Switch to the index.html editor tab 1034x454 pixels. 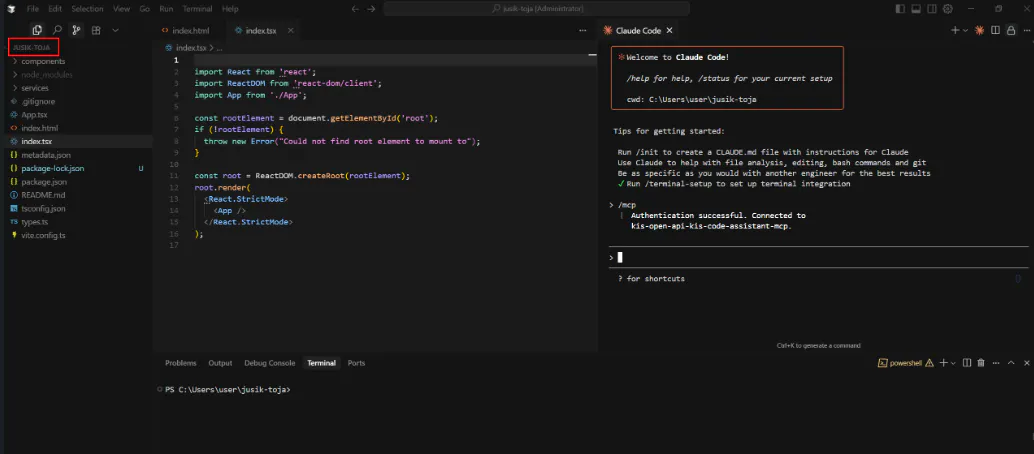click(190, 31)
